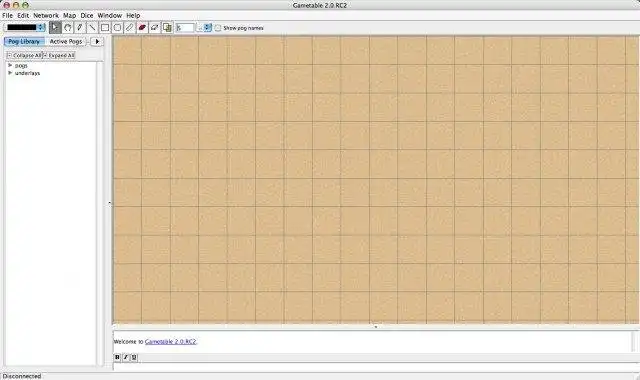Viewport: 640px width, 380px height.
Task: Click the grid size input field
Action: (185, 28)
